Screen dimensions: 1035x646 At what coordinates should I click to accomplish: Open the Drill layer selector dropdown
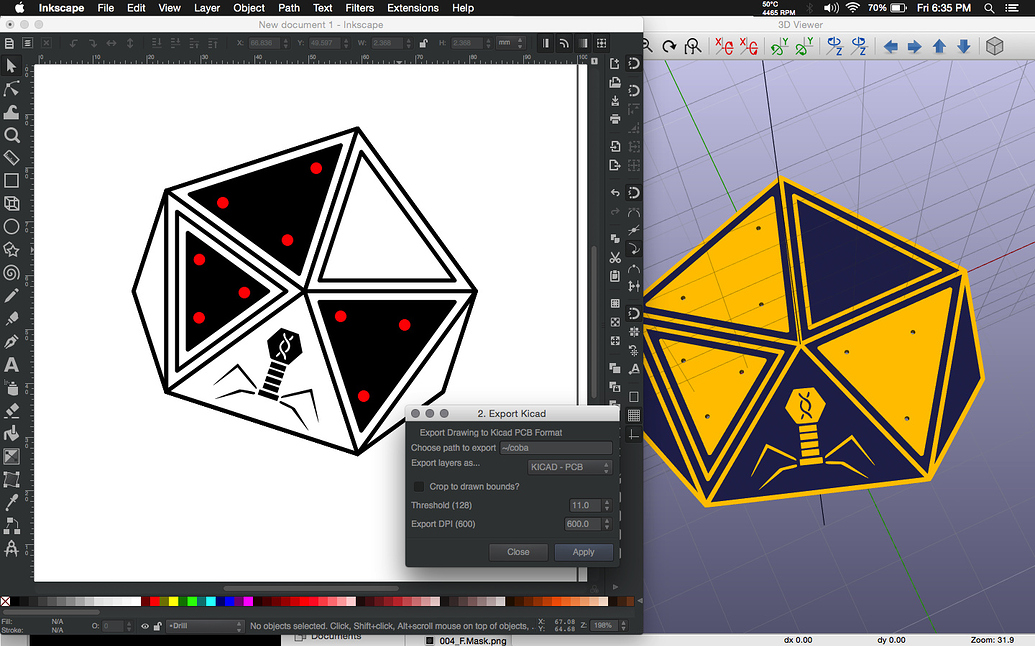(205, 626)
